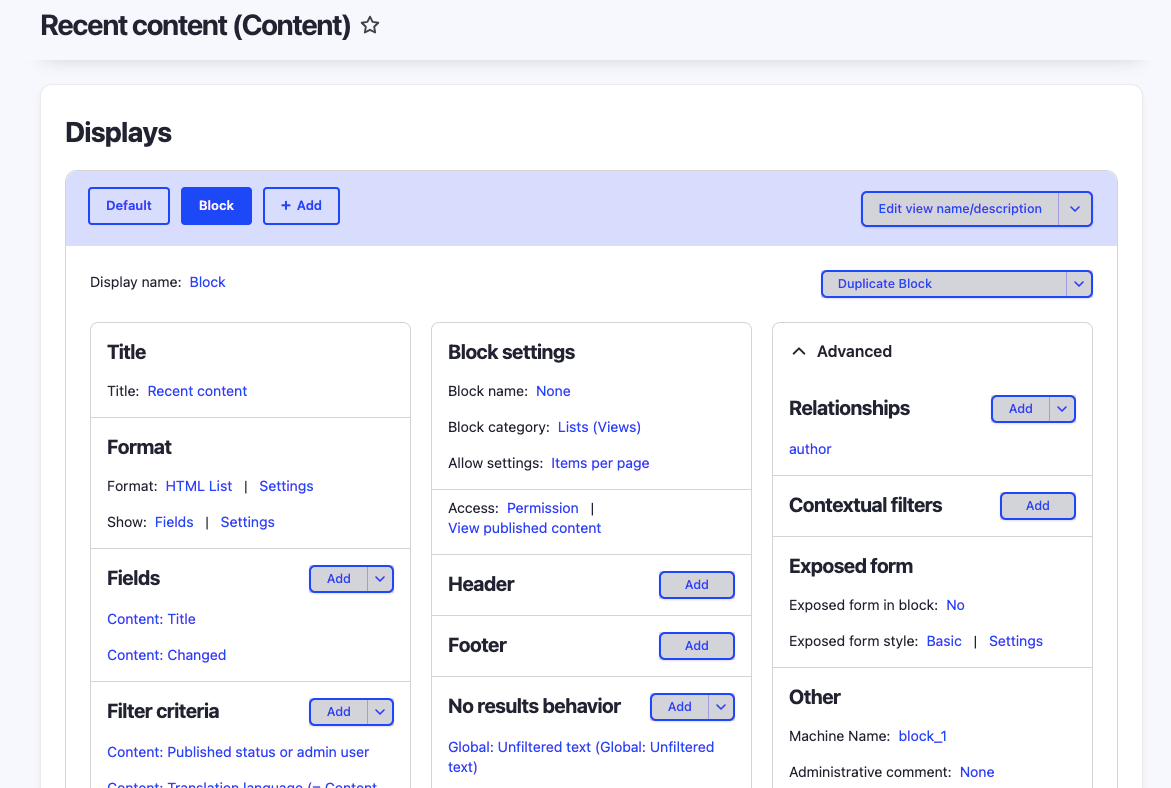
Task: Edit the block_1 machine name link
Action: [x=922, y=736]
